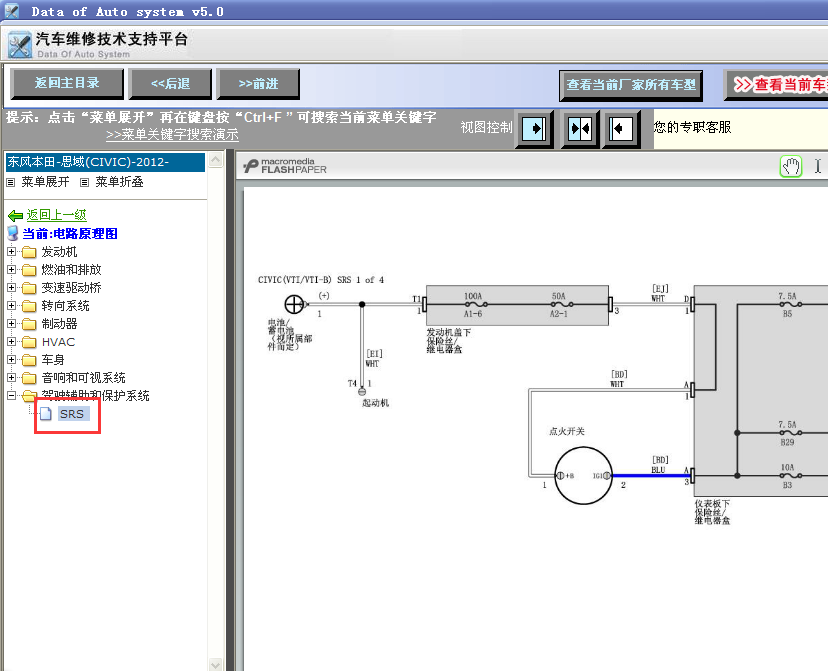This screenshot has height=671, width=828.
Task: Expand the 变速驱动桥 tree node
Action: (x=11, y=287)
